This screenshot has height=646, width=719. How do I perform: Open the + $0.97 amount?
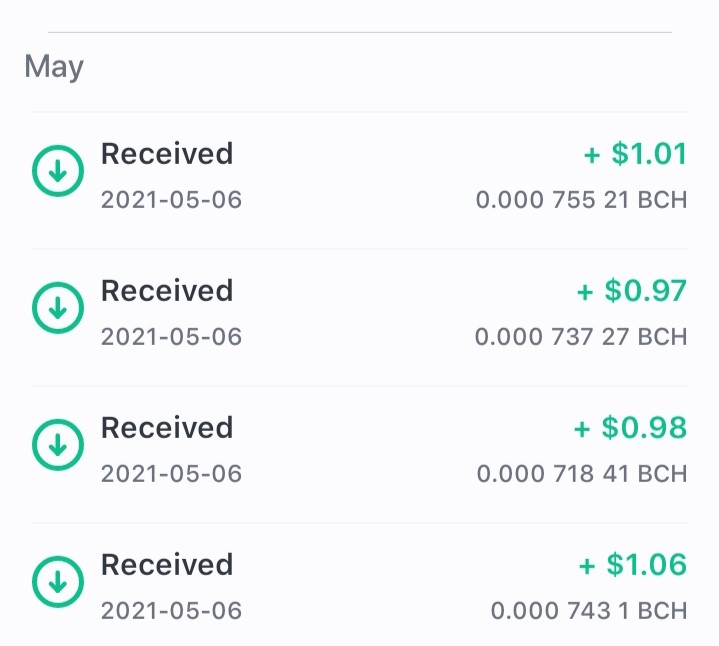(631, 291)
